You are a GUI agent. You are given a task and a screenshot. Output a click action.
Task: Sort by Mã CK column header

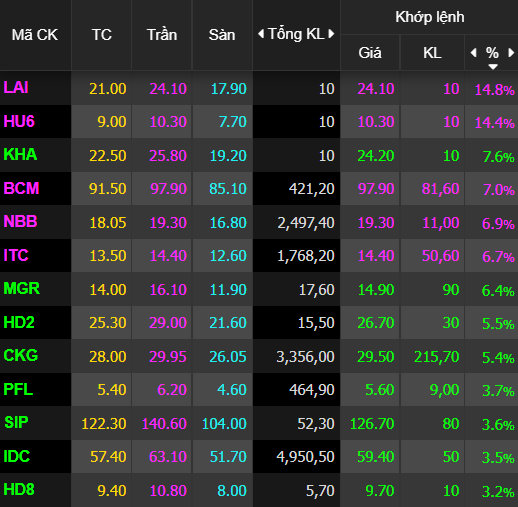pyautogui.click(x=35, y=35)
